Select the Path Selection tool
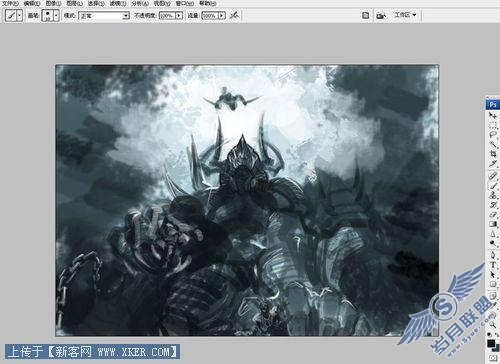Image resolution: width=500 pixels, height=364 pixels. pyautogui.click(x=493, y=275)
